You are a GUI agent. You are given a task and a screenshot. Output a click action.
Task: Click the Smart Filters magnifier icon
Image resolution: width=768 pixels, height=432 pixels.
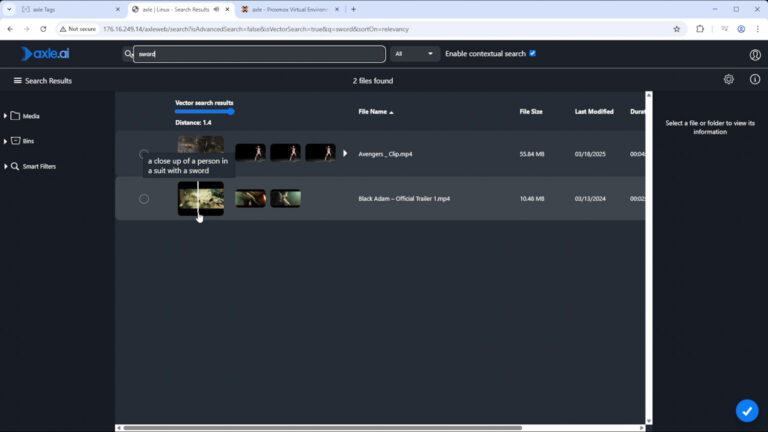15,167
